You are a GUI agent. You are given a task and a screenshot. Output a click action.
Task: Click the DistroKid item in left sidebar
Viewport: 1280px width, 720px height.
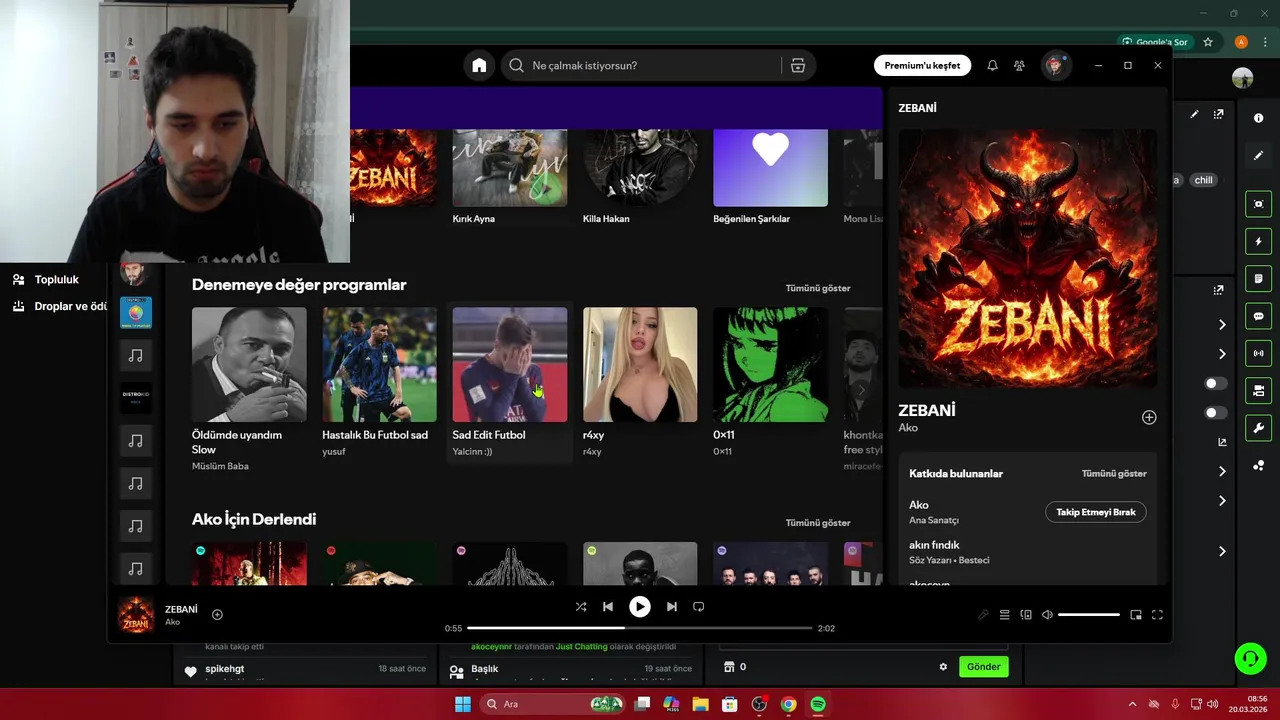click(136, 397)
